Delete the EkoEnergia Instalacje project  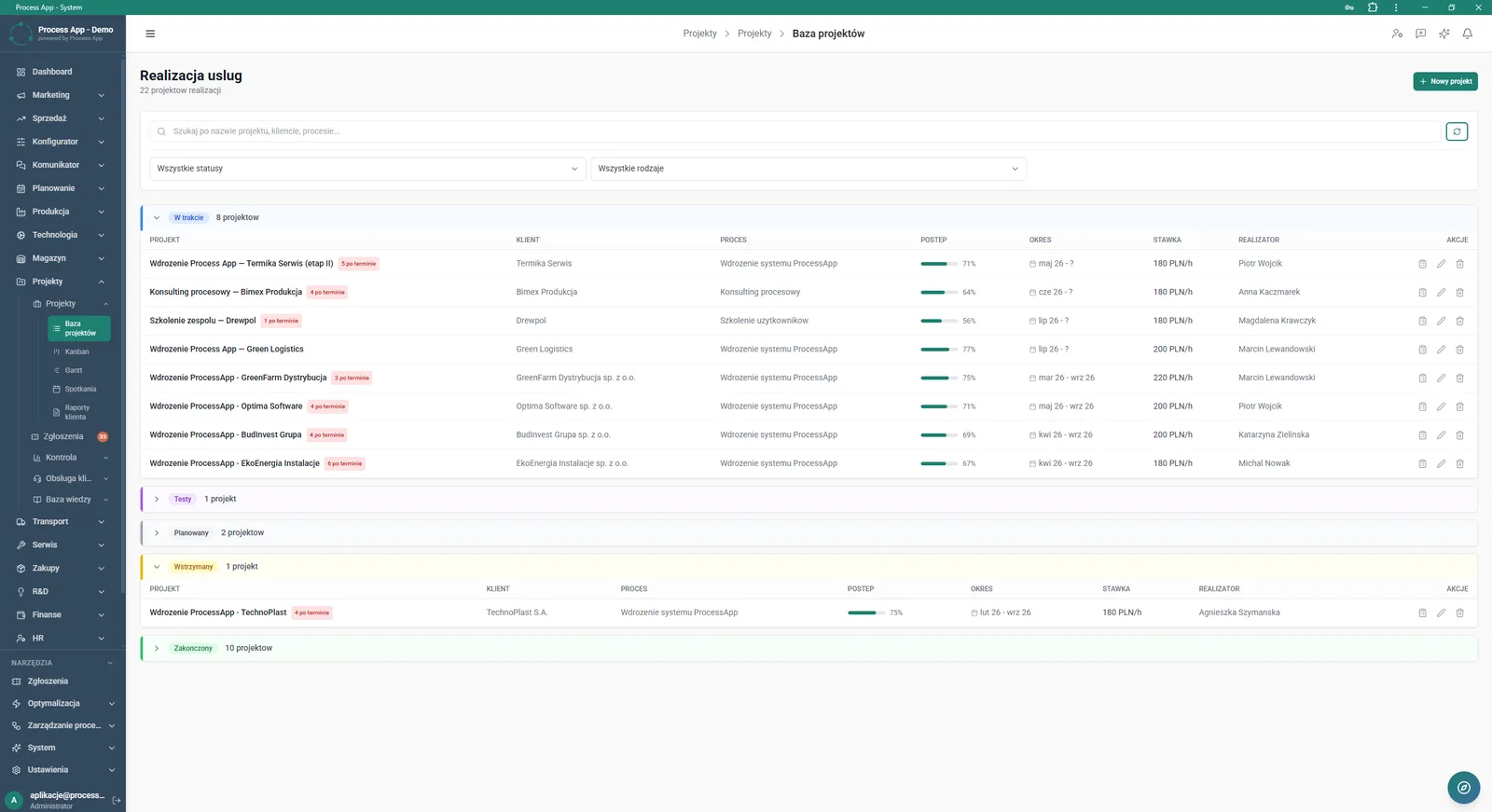(1459, 463)
